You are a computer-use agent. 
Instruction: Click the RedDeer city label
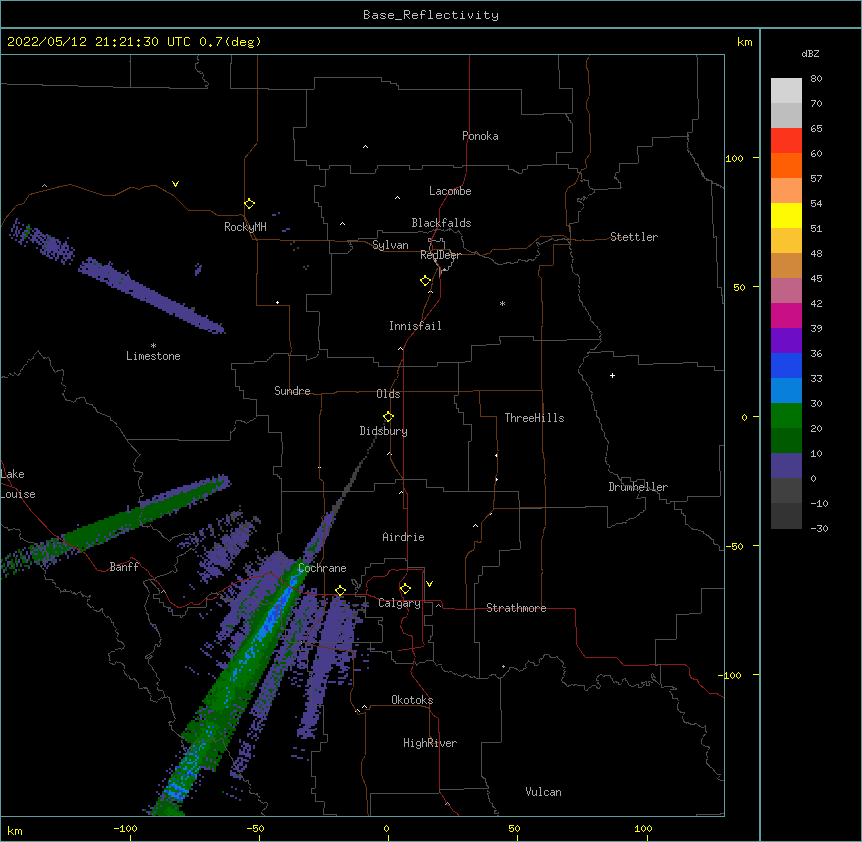click(440, 255)
